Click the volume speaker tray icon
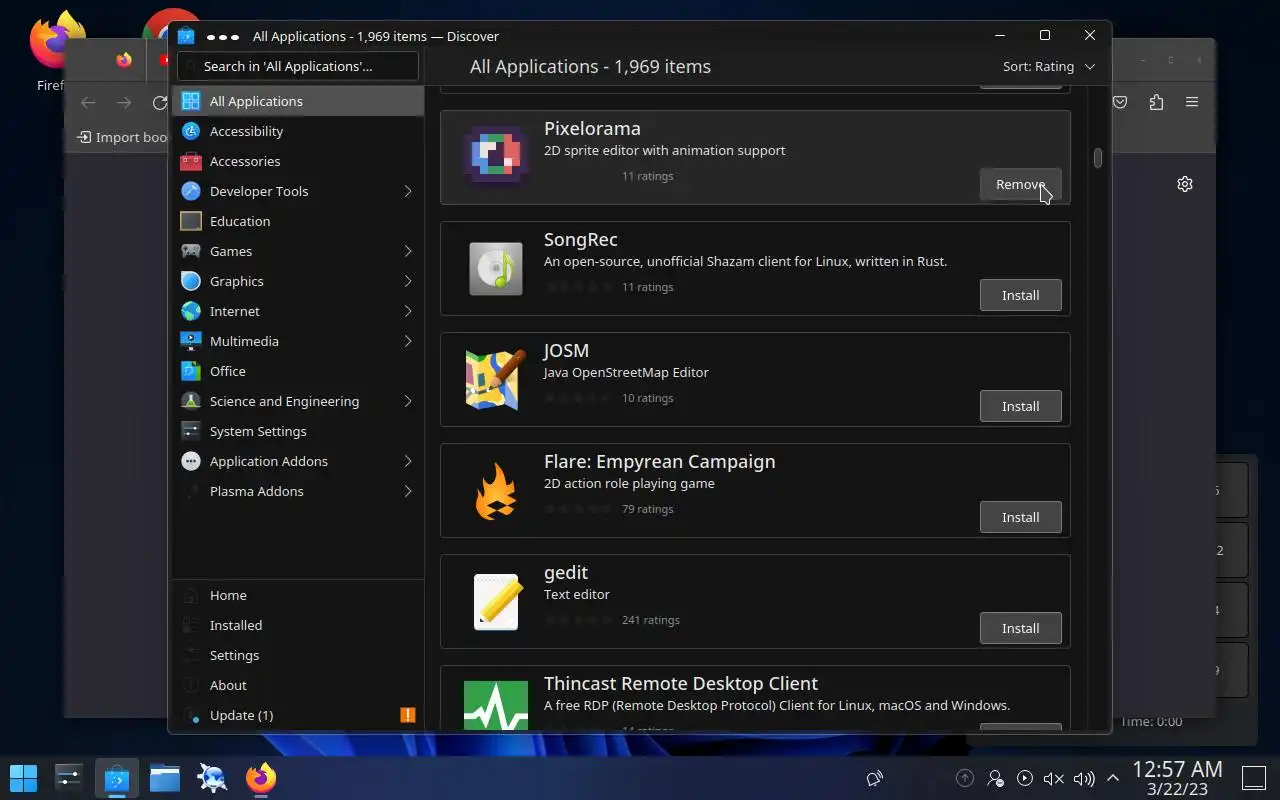1280x800 pixels. 1083,778
